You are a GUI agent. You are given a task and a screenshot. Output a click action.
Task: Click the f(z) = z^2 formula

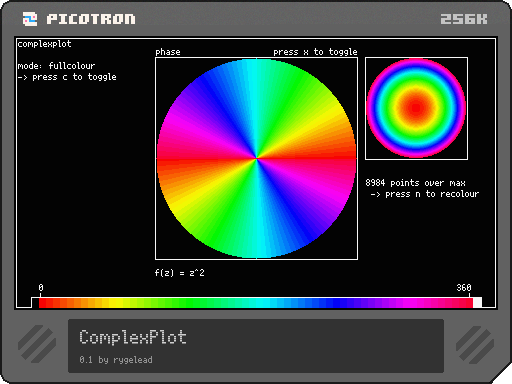point(179,273)
